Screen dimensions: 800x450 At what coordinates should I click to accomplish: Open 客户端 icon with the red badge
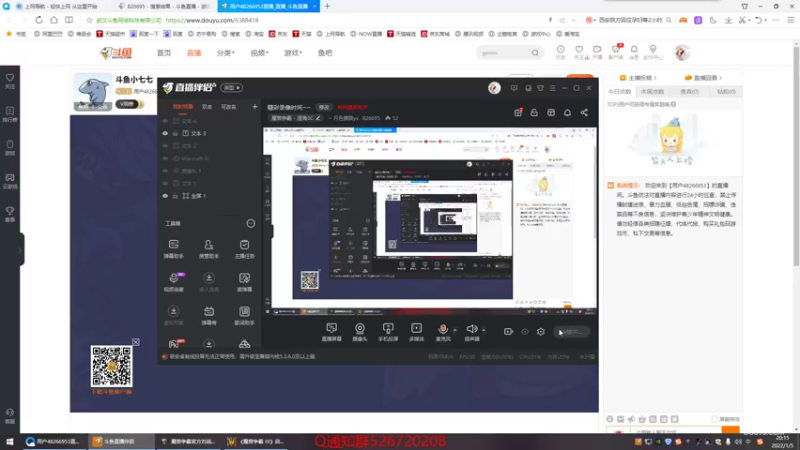coord(616,53)
